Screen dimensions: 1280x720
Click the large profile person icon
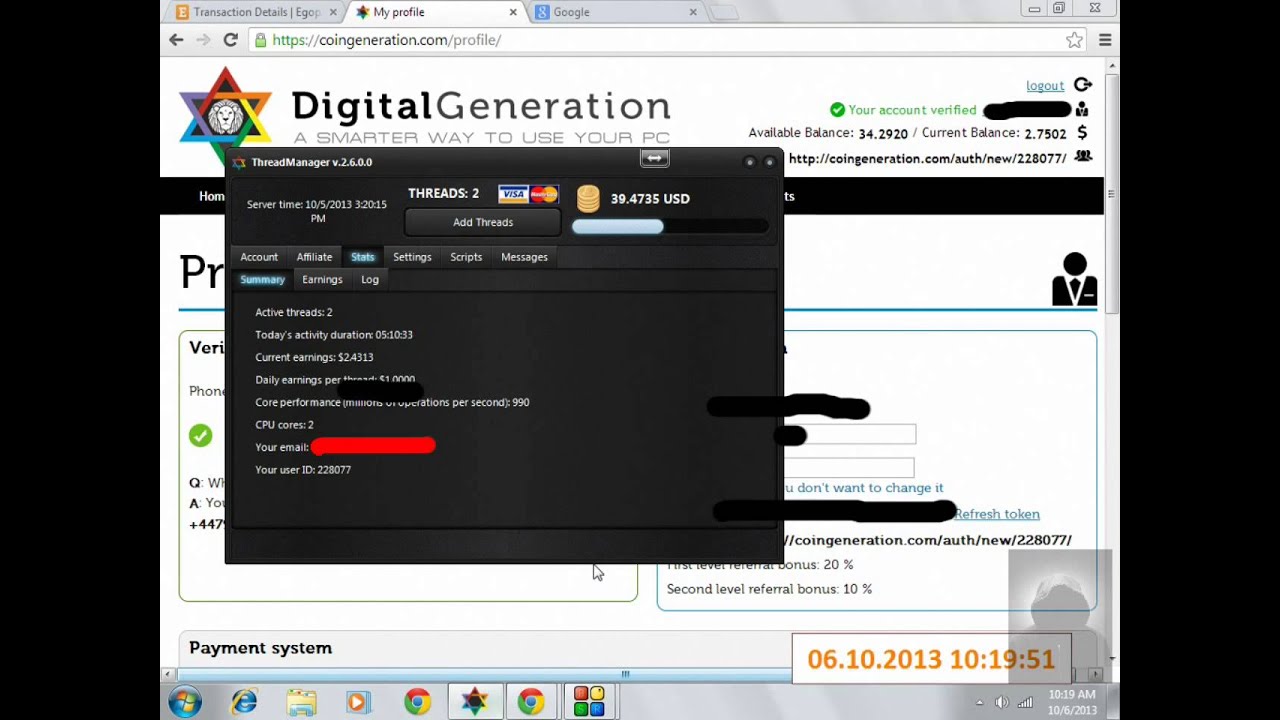click(x=1075, y=279)
